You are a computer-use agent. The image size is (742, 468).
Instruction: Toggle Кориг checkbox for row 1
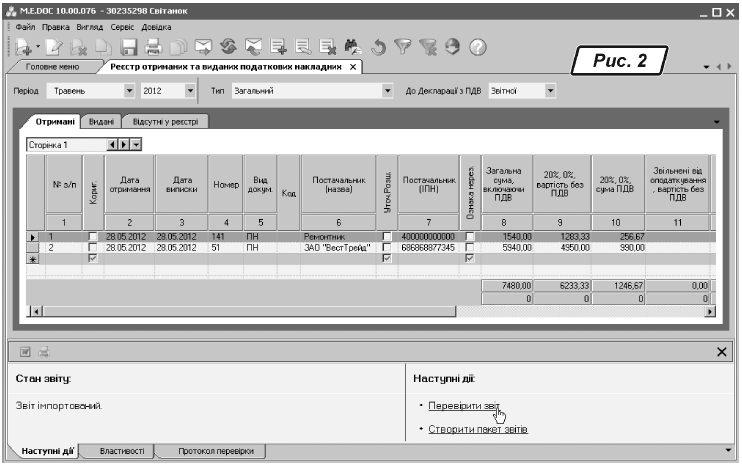(x=93, y=236)
